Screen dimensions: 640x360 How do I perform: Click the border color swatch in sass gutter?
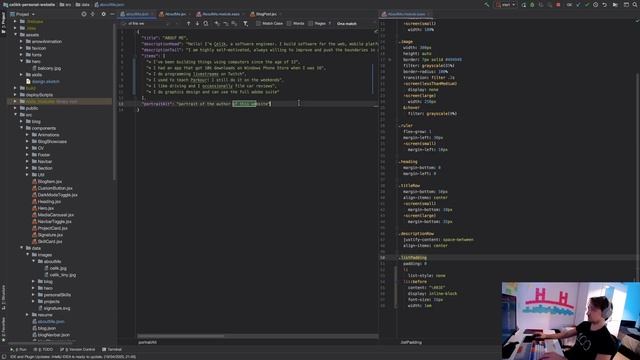[x=389, y=60]
